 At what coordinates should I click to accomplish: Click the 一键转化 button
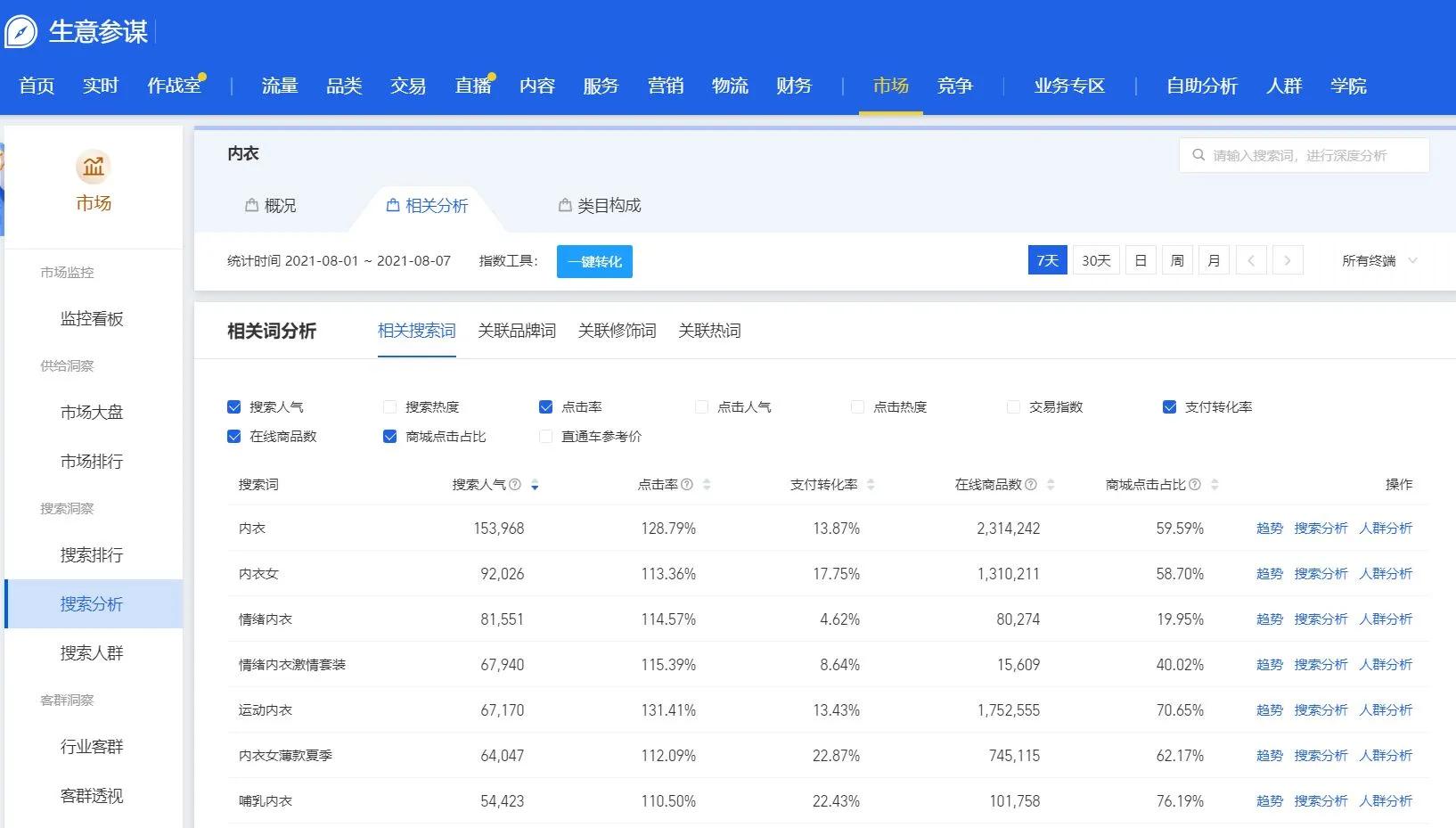[x=594, y=261]
